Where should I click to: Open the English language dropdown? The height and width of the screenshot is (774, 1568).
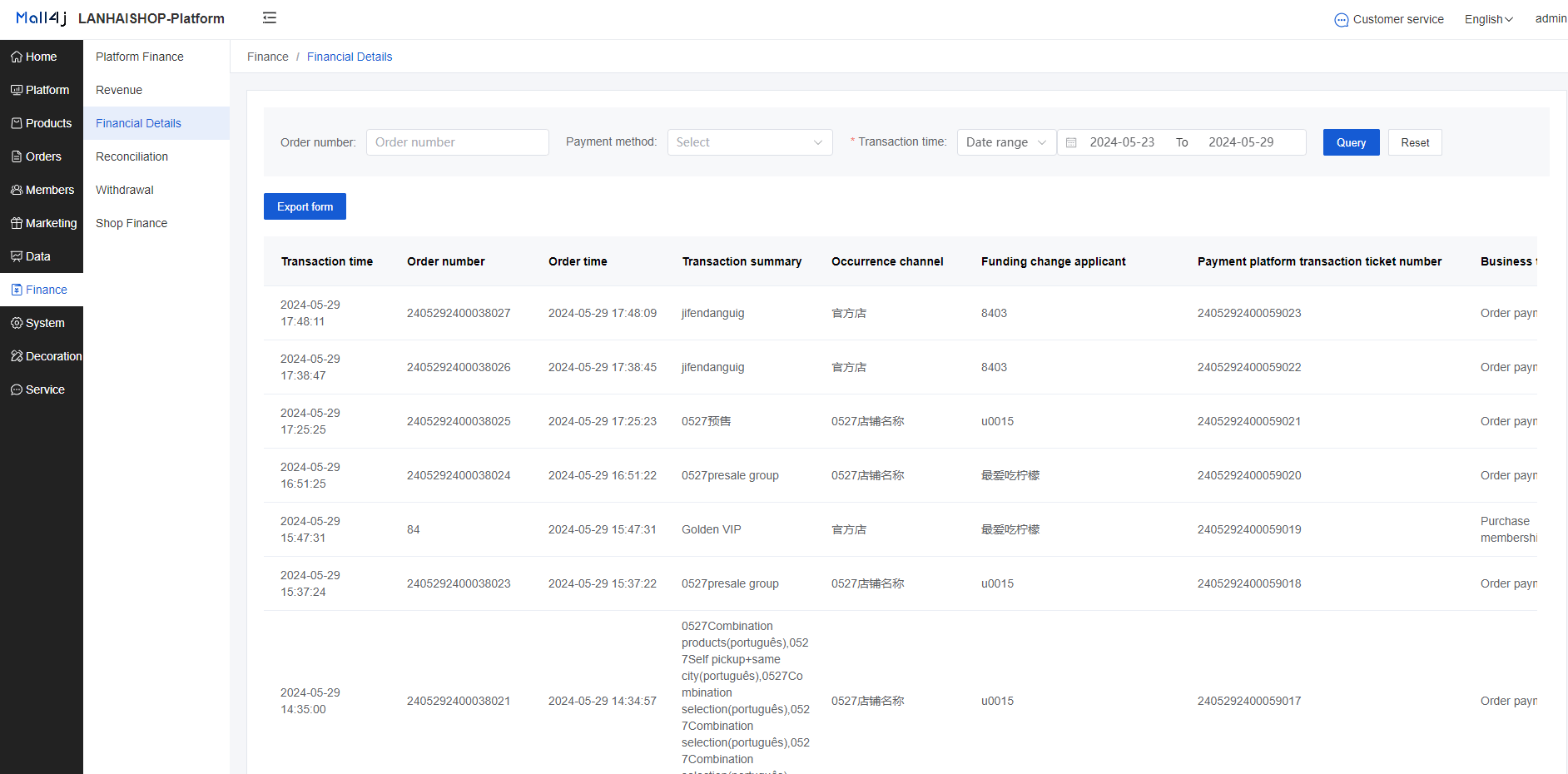coord(1489,19)
